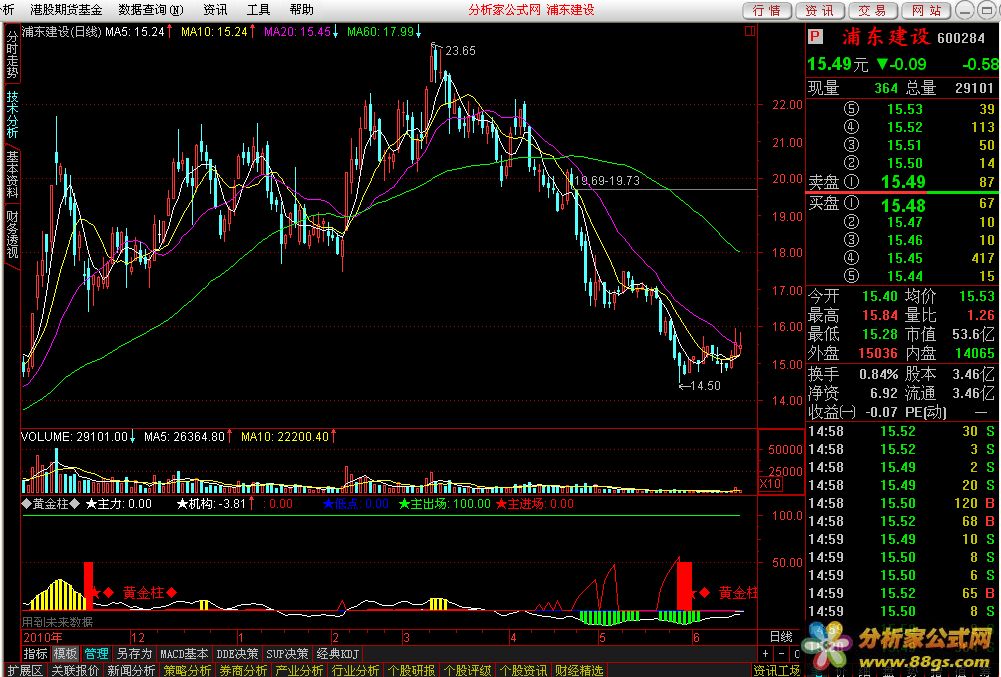Click the plus zoom-in button below 日线
Viewport: 1001px width, 677px height.
(765, 654)
